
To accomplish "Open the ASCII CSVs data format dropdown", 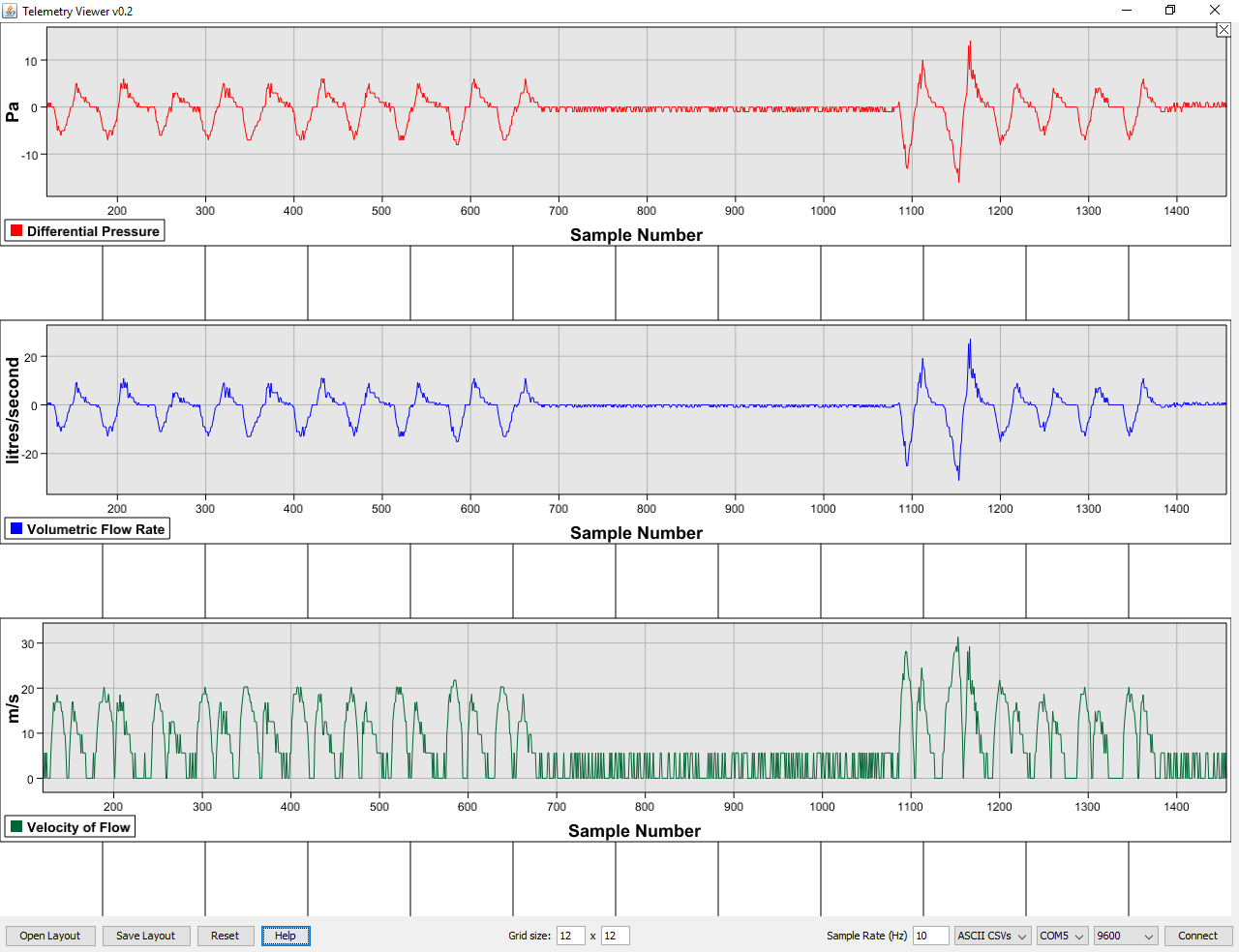I will [992, 936].
